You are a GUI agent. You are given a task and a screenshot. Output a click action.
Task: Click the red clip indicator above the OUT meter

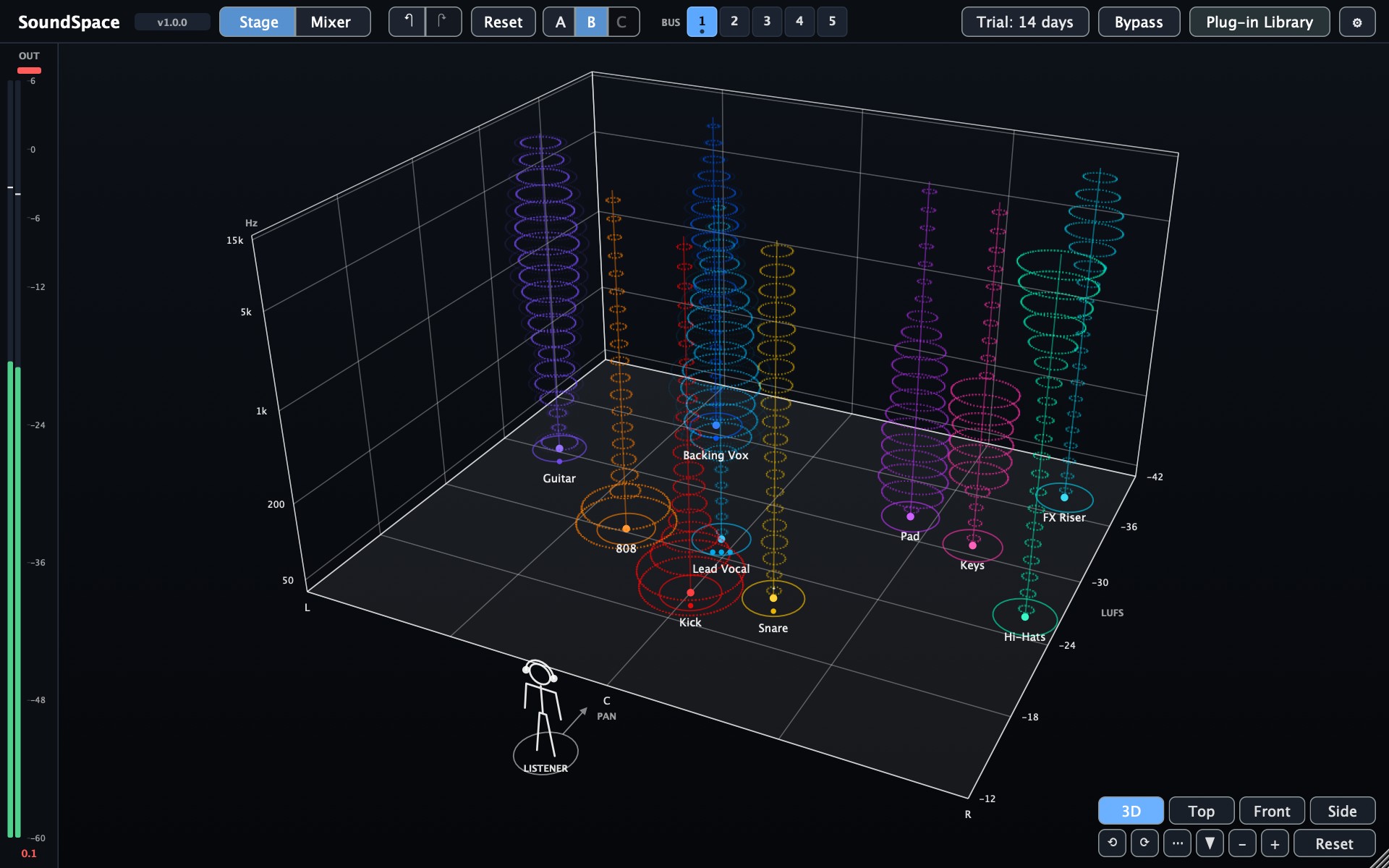point(29,70)
